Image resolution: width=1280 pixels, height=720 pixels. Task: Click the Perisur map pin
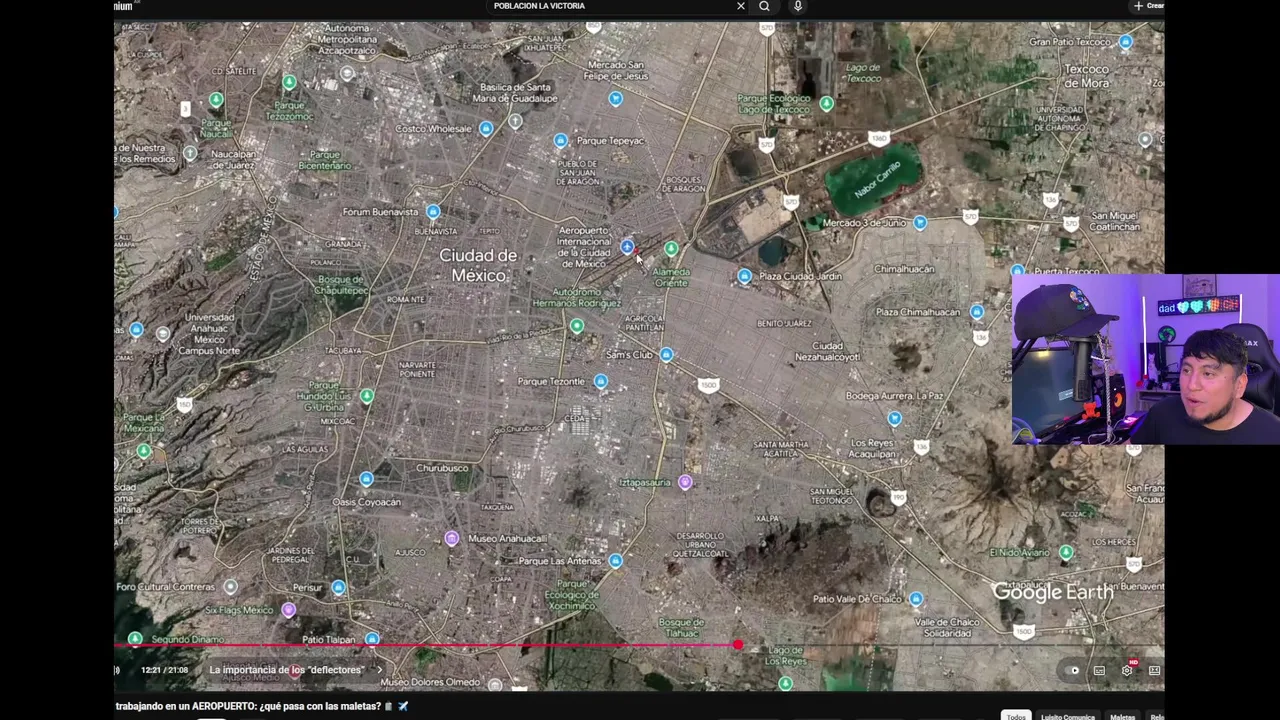pos(338,588)
